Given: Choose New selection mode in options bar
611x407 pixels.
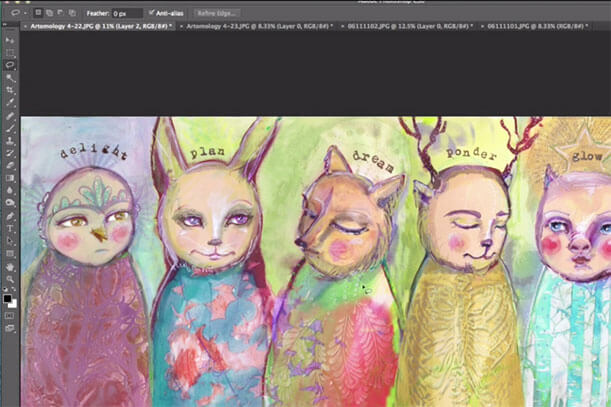Looking at the screenshot, I should coord(38,13).
